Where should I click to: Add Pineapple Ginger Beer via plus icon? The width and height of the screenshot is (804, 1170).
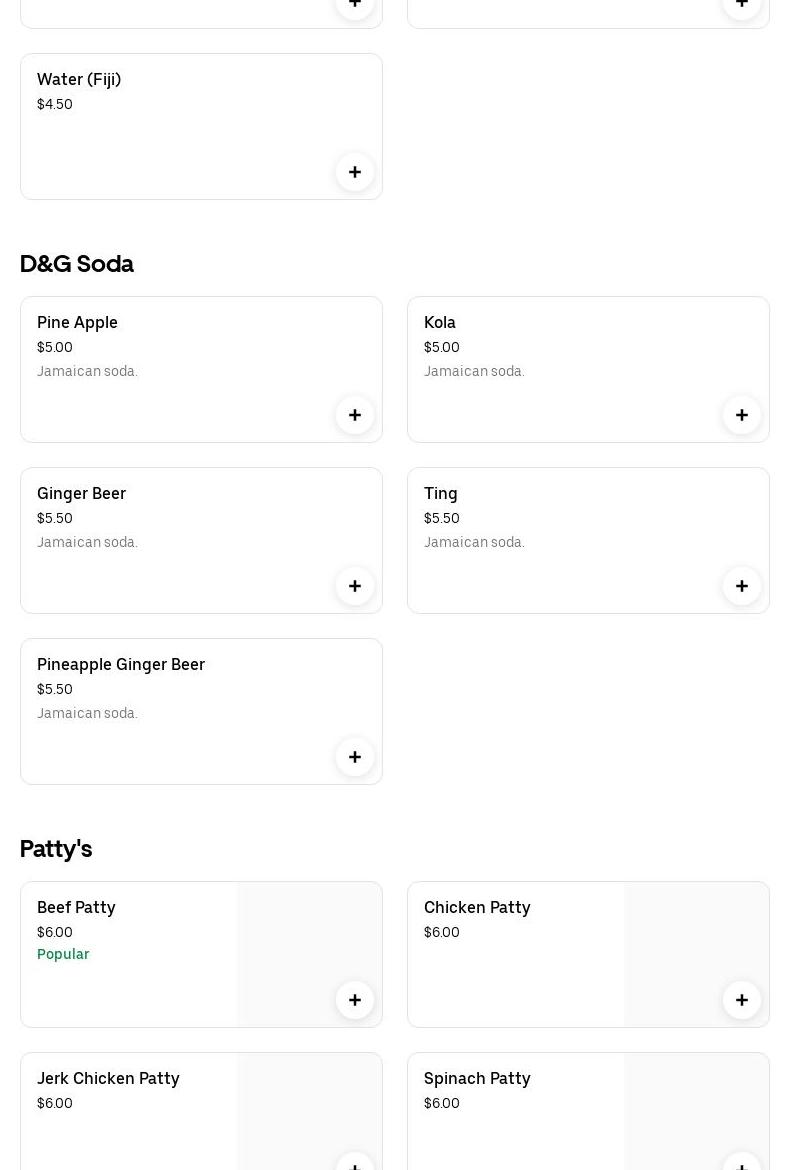355,757
